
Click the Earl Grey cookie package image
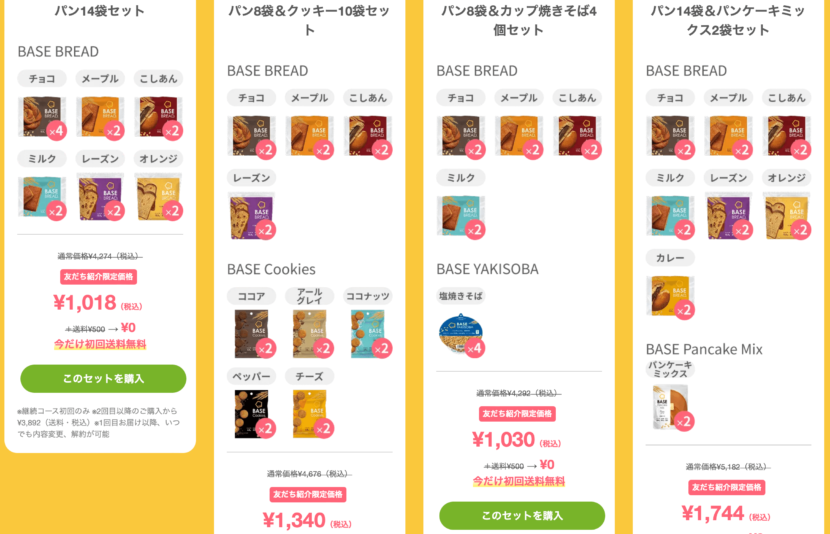(x=310, y=334)
